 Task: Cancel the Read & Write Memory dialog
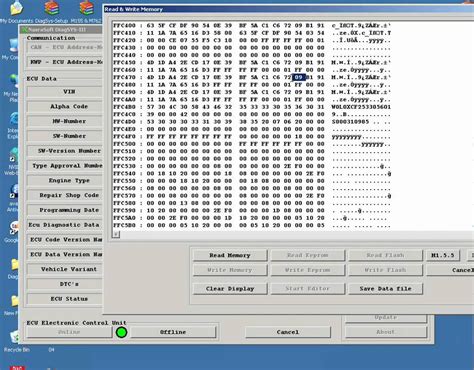pos(450,270)
